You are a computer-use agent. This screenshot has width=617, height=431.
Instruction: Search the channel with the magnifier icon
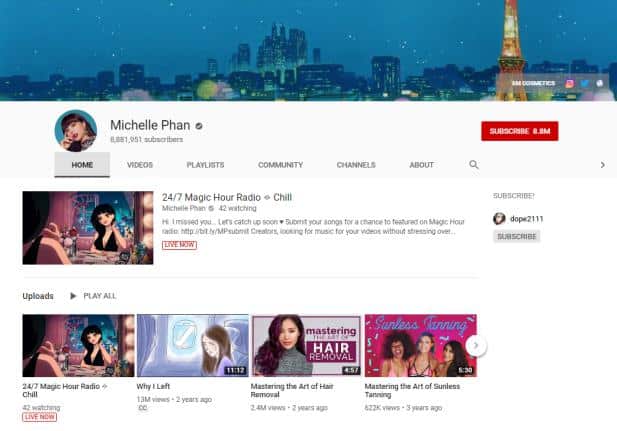[474, 165]
